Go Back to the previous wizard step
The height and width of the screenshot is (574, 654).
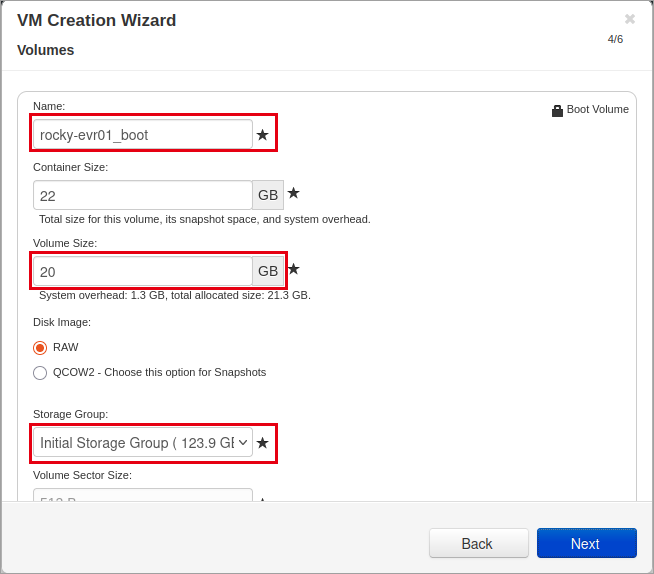(x=479, y=543)
